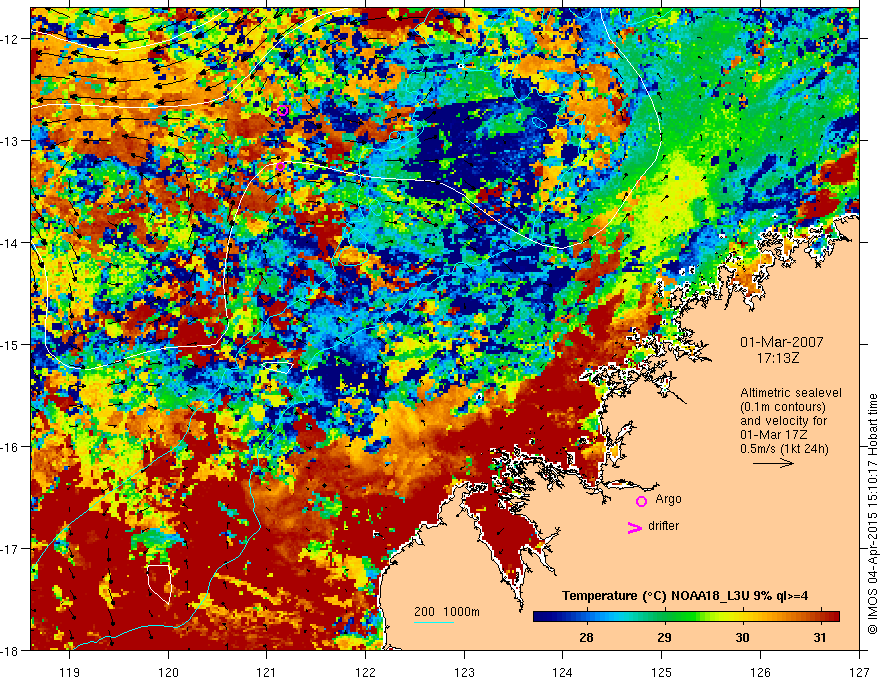
Task: Click the '-16' latitude axis label
Action: (x=10, y=447)
